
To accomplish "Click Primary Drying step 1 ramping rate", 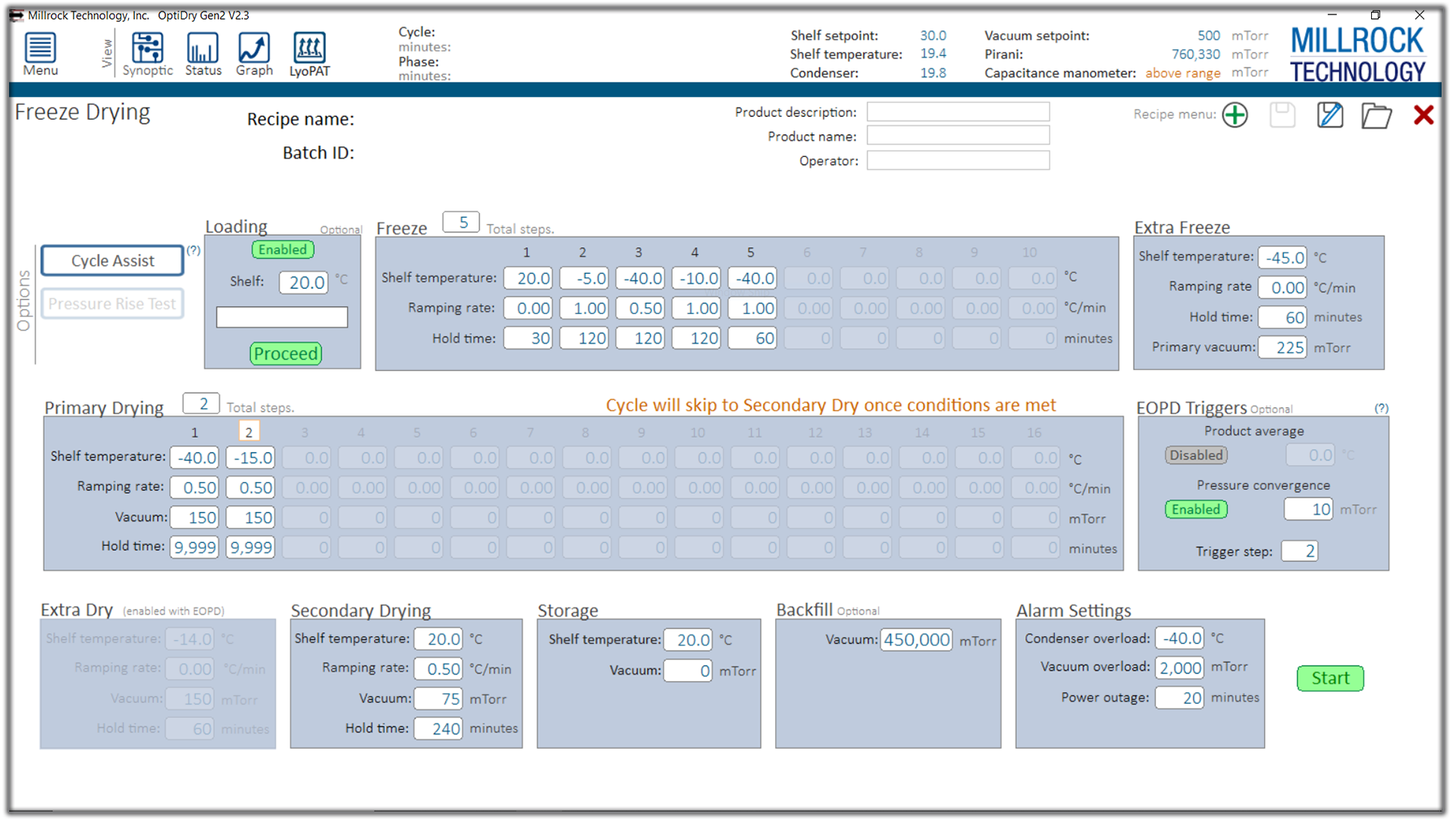I will coord(195,488).
